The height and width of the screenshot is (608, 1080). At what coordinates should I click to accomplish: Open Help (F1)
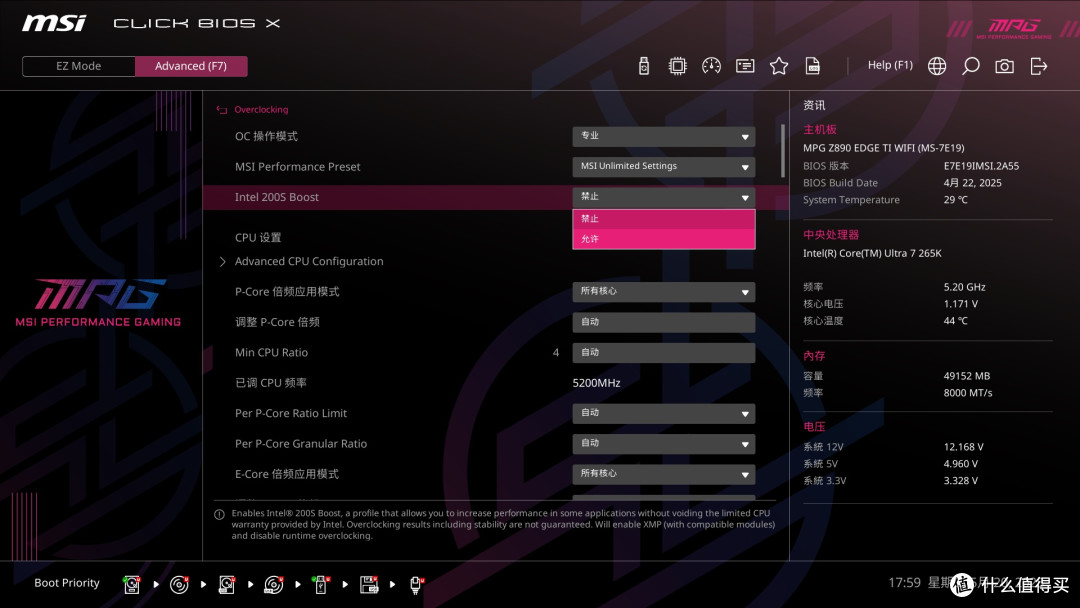(x=890, y=65)
